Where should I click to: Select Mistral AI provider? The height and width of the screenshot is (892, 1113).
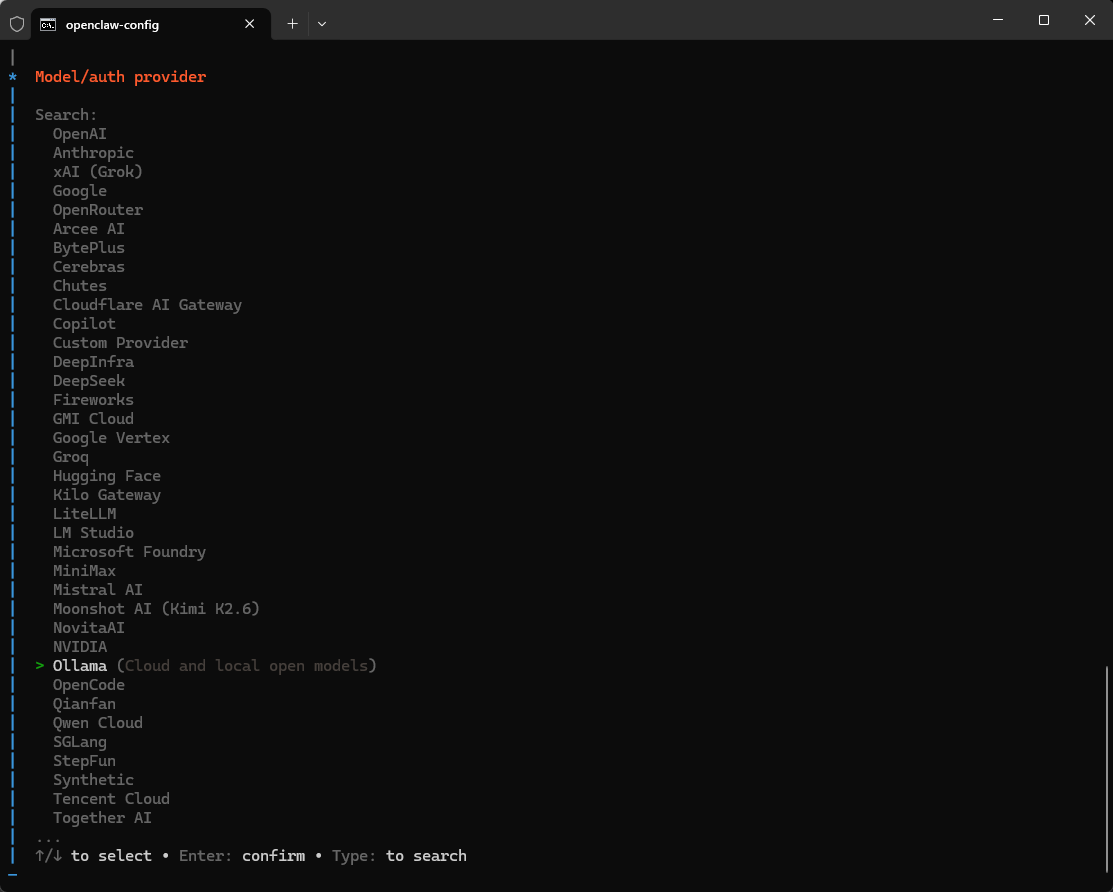click(98, 590)
